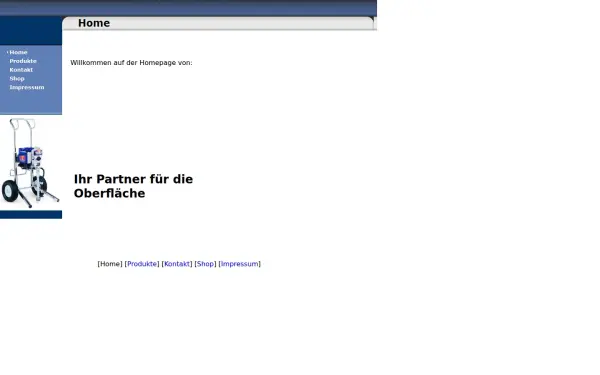Open Shop in the sidebar menu
This screenshot has height=375, width=600.
point(17,78)
